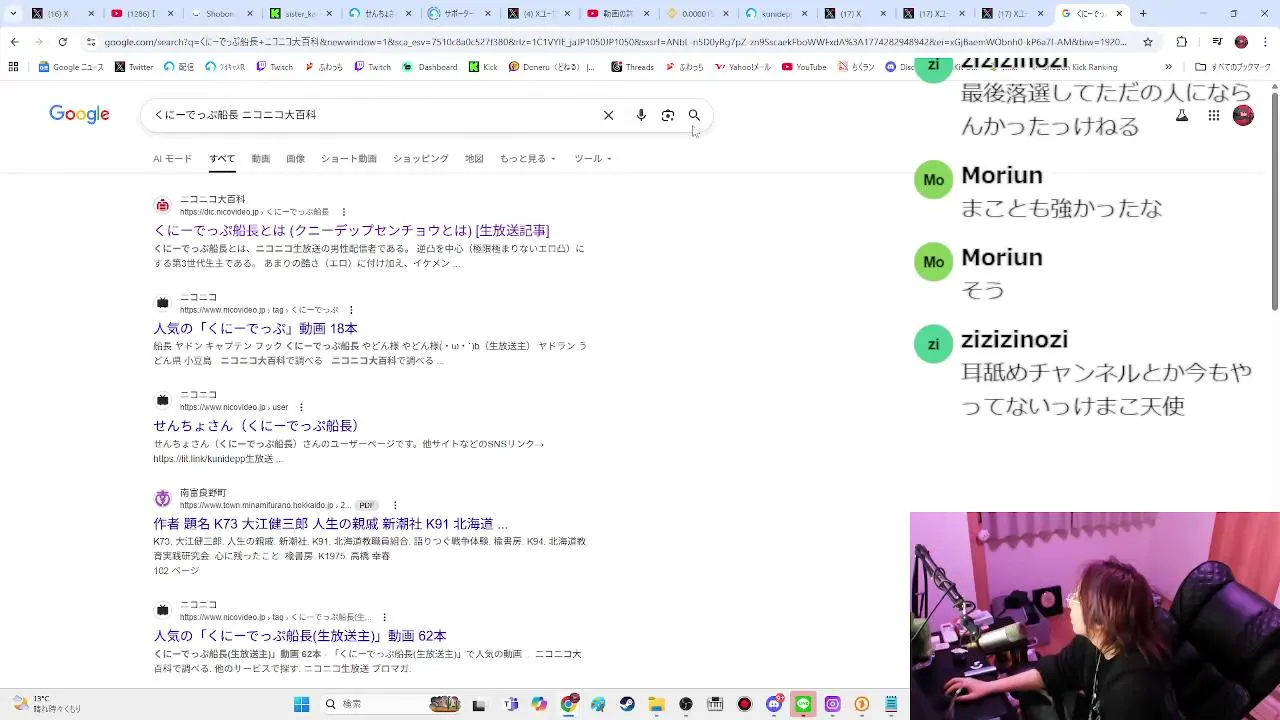The width and height of the screenshot is (1280, 720).
Task: Switch to the ショッピング tab
Action: [x=420, y=158]
